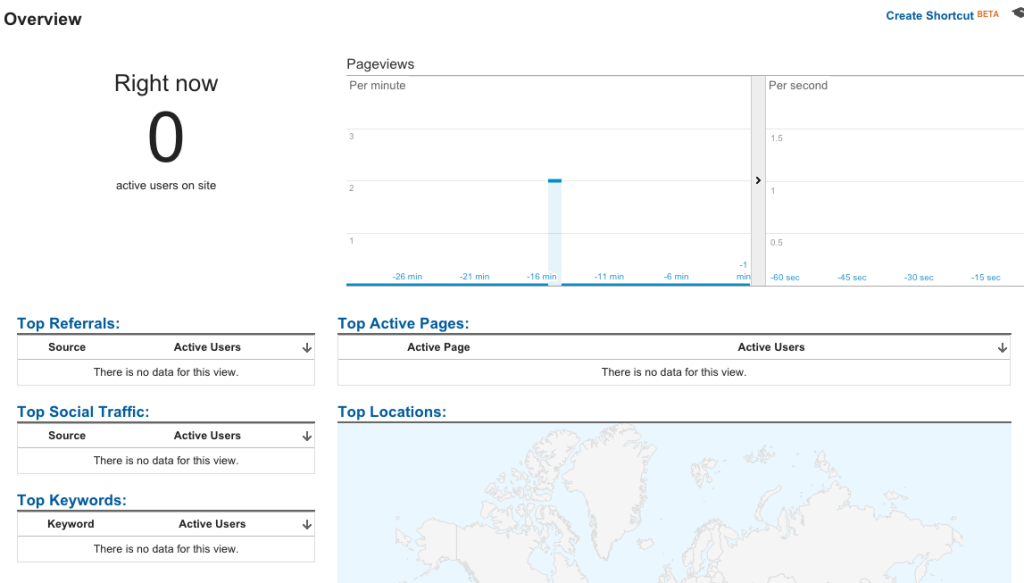Click the Source header in Top Referrals
The image size is (1024, 583).
(x=67, y=347)
